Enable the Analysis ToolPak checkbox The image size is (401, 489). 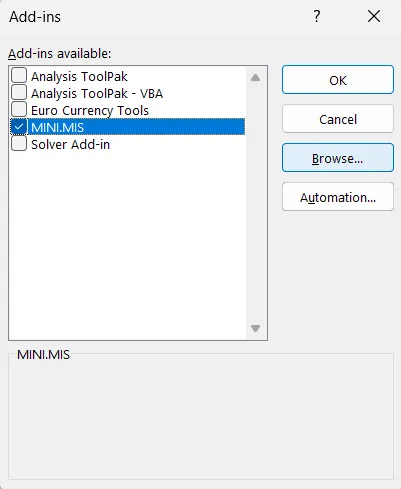point(19,75)
